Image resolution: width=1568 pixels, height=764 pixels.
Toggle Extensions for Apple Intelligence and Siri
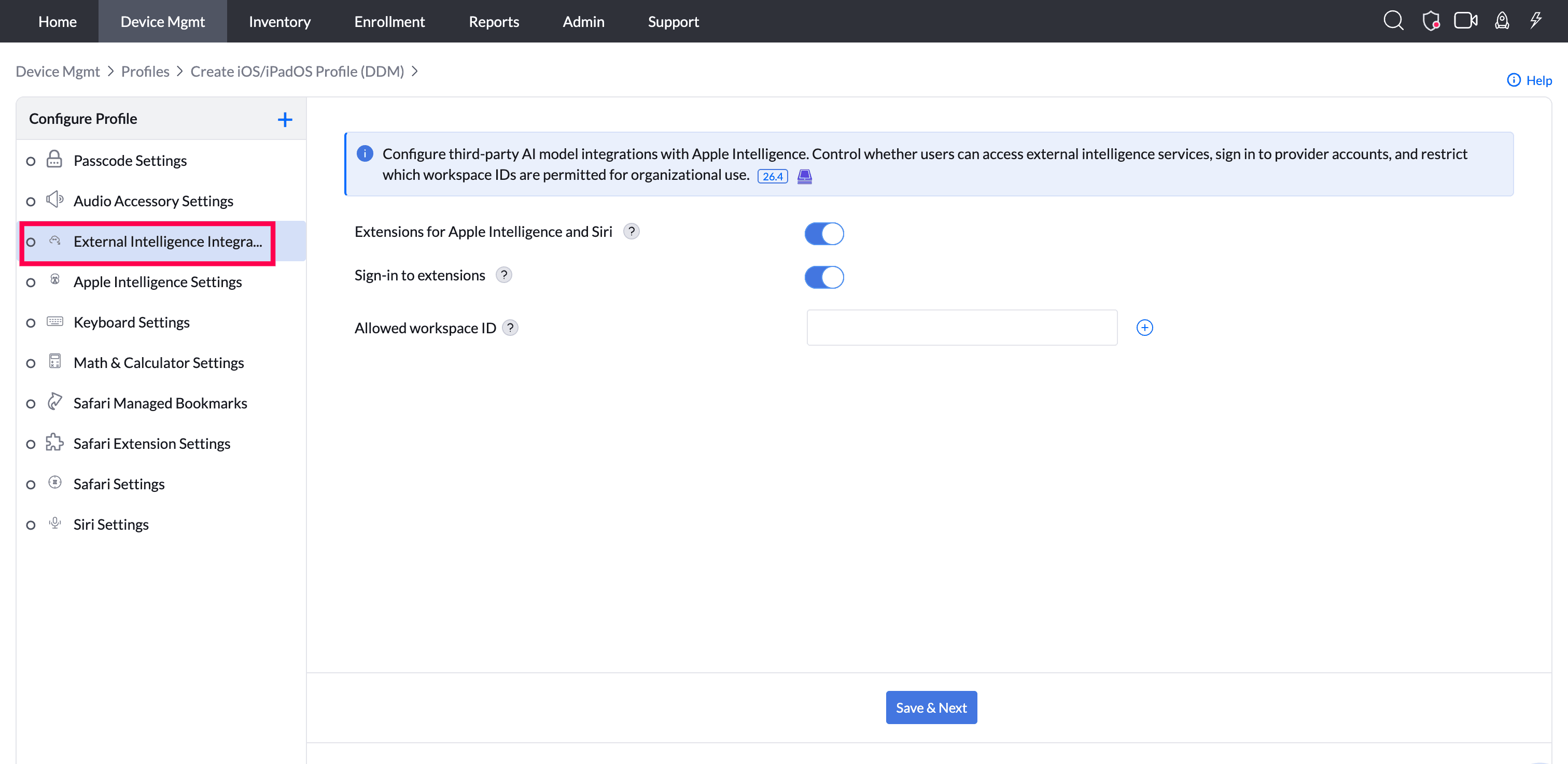pos(824,234)
